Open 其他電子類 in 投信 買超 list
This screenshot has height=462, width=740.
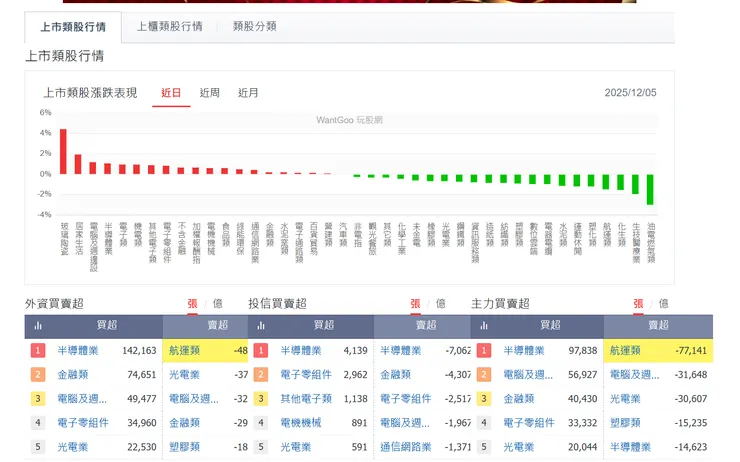click(x=306, y=399)
